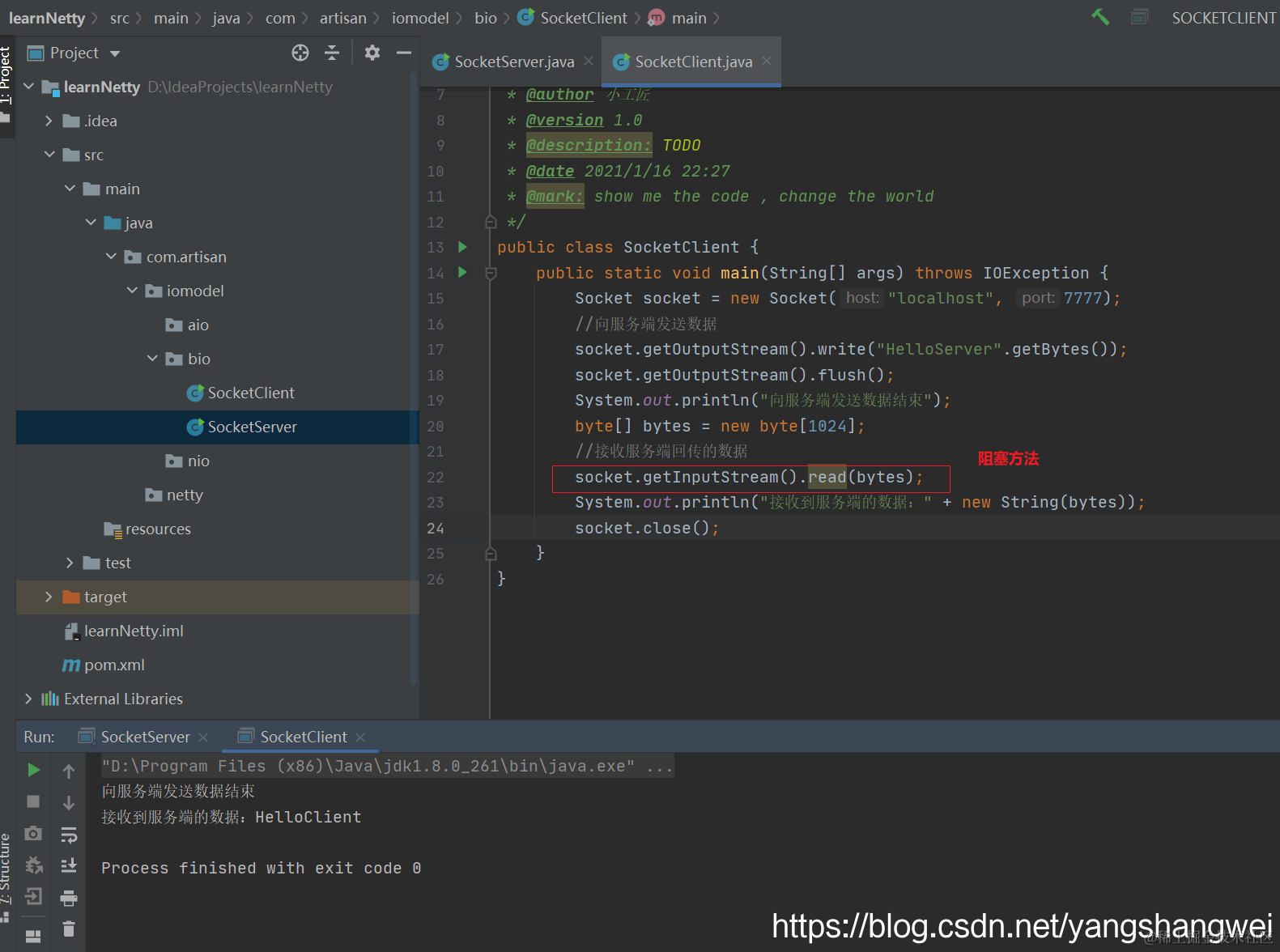Click the collapsed java.exe command line in console
This screenshot has height=952, width=1280.
(x=387, y=766)
